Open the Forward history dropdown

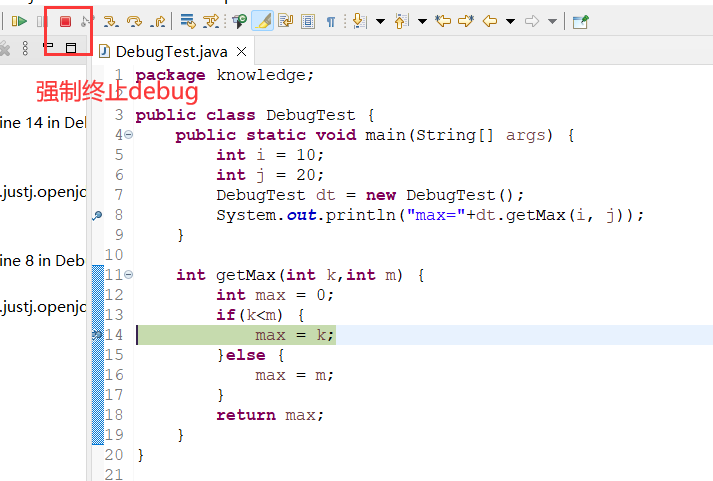[x=552, y=21]
